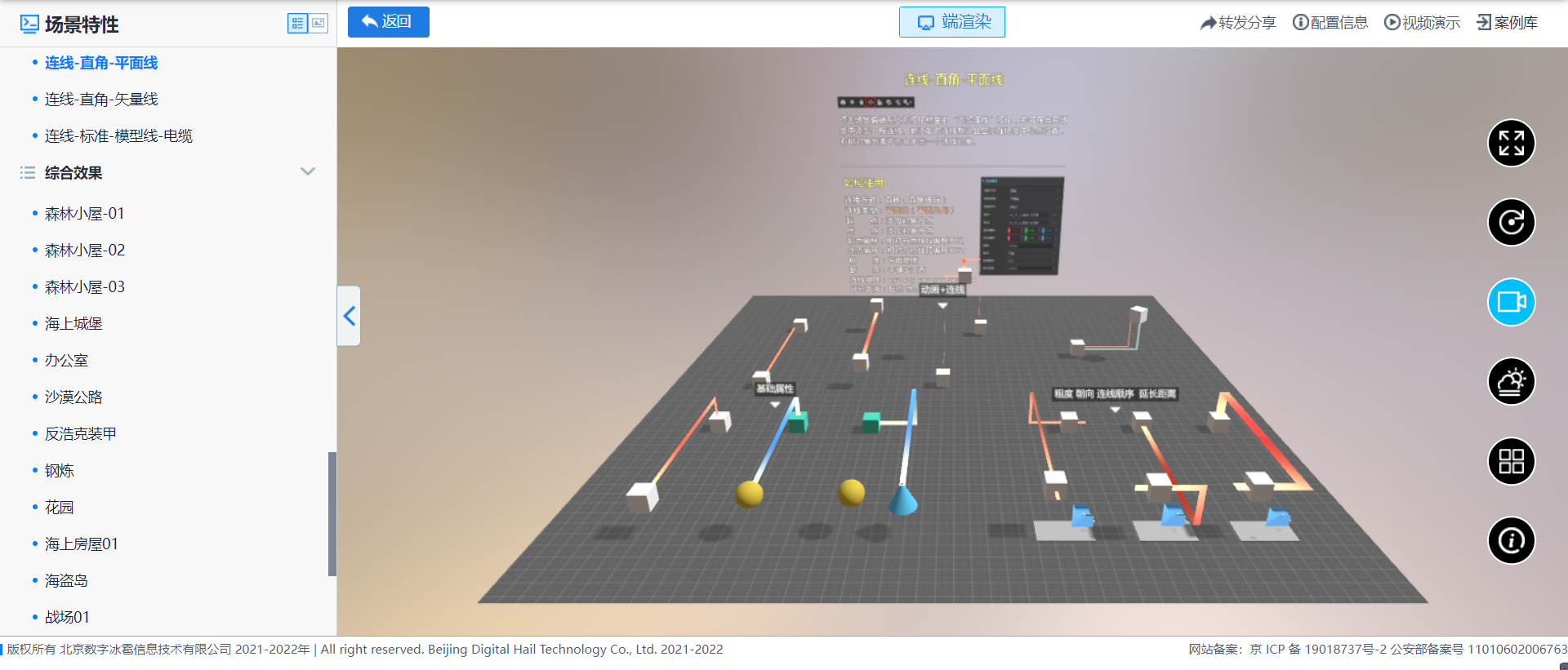This screenshot has width=1568, height=670.
Task: Open 花园 scene
Action: click(59, 508)
